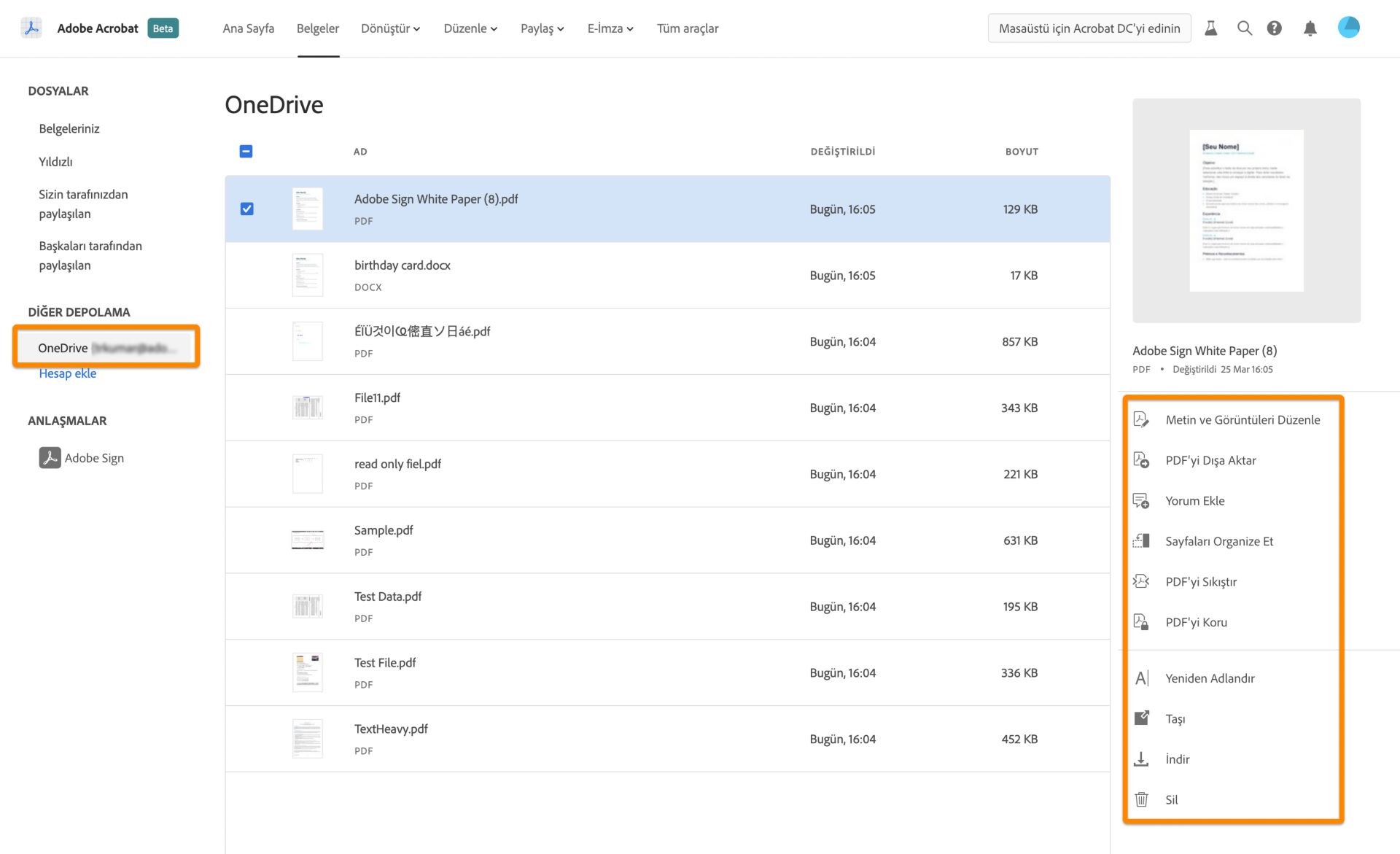Click the Hesap ekle link
The image size is (1400, 854).
(x=68, y=373)
